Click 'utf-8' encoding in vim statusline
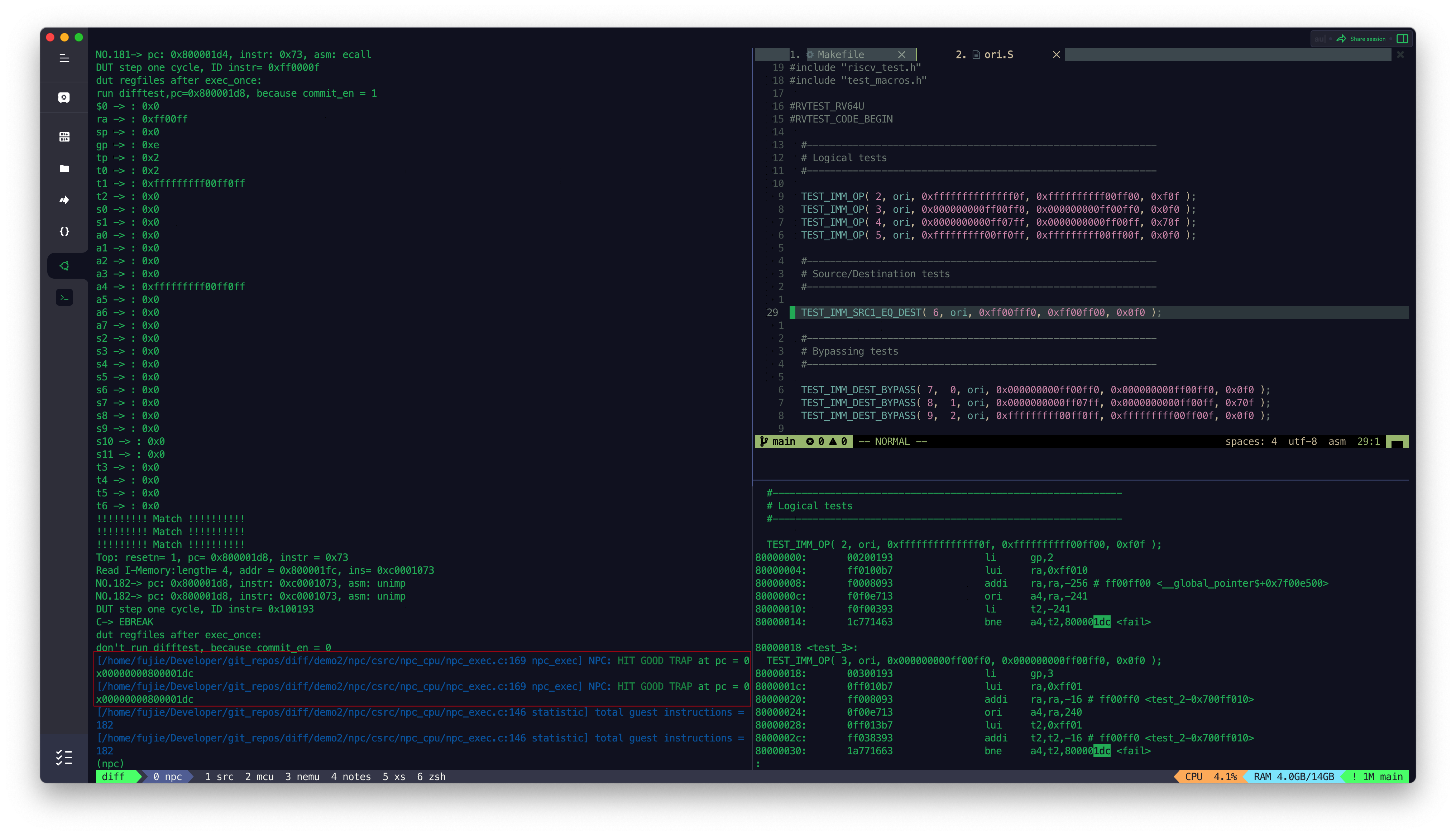Screen dimensions: 1456x836 tap(1302, 441)
